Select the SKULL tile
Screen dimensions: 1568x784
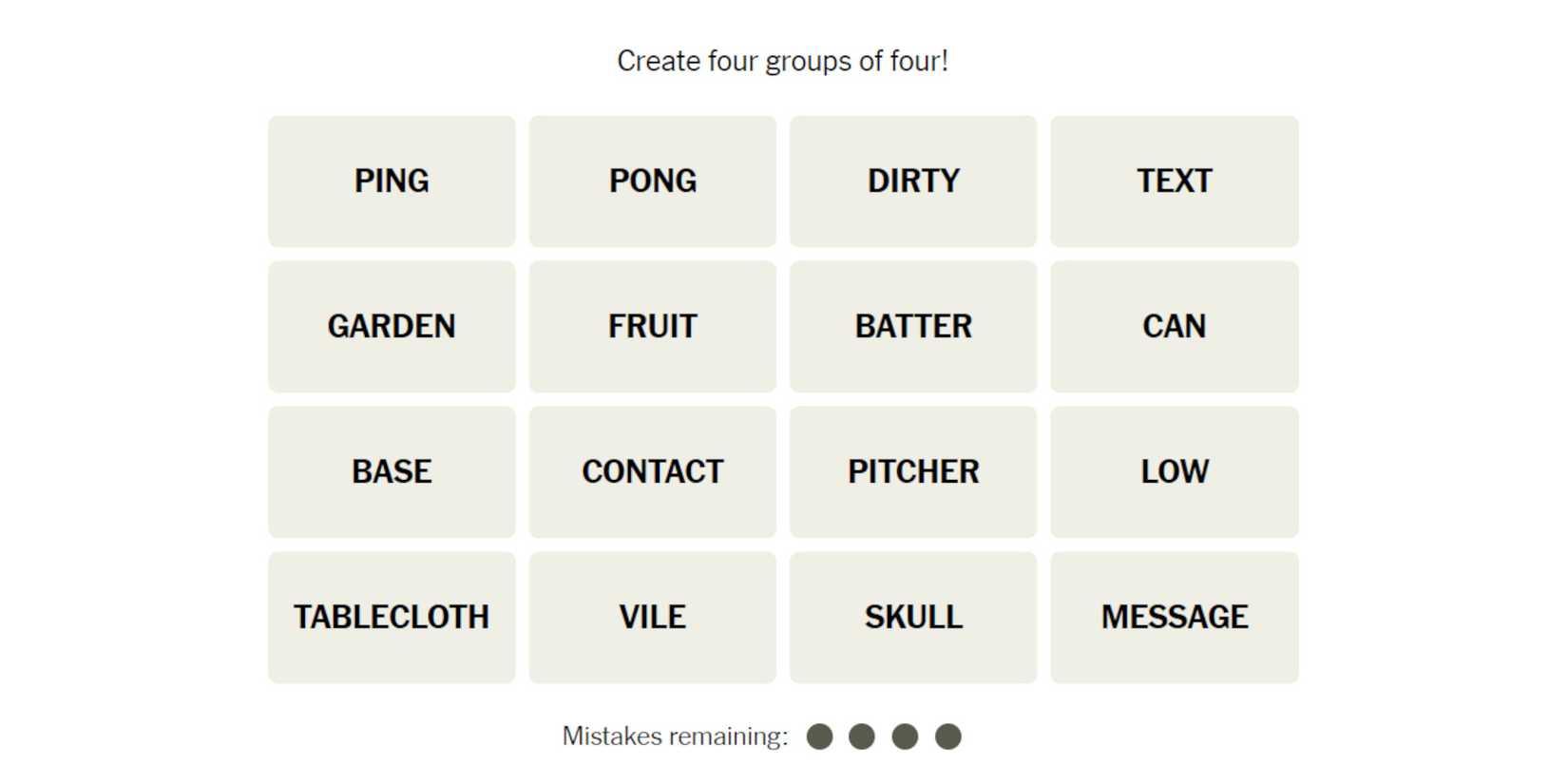point(912,617)
